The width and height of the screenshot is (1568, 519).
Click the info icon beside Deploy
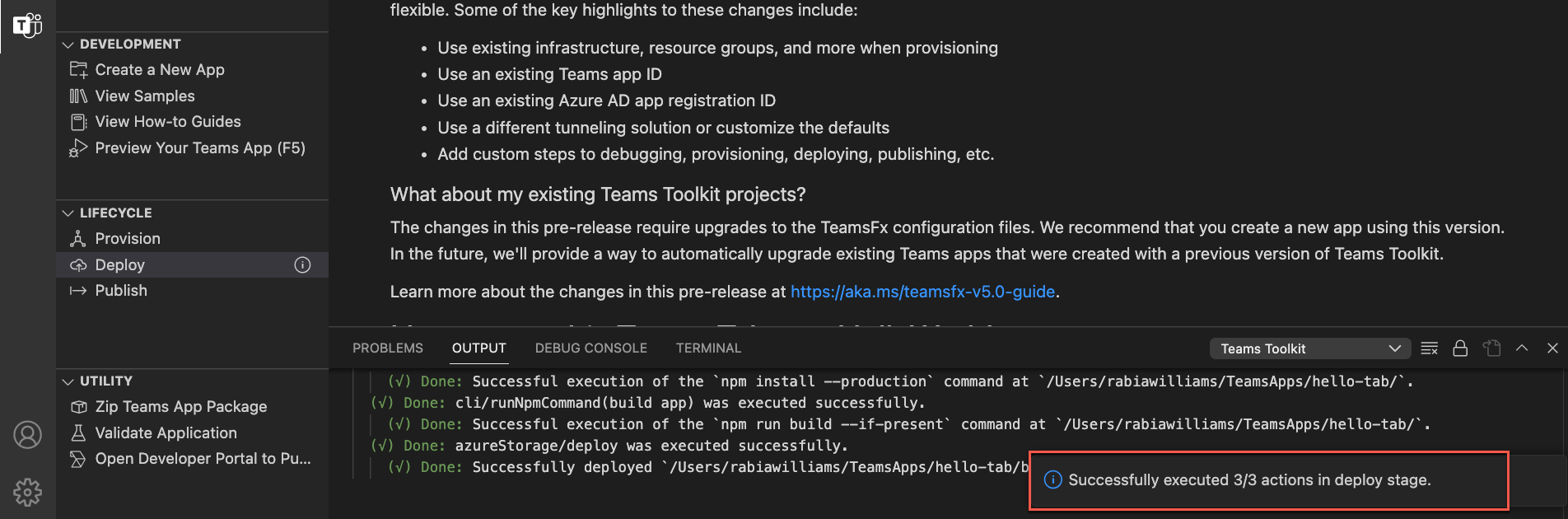302,264
